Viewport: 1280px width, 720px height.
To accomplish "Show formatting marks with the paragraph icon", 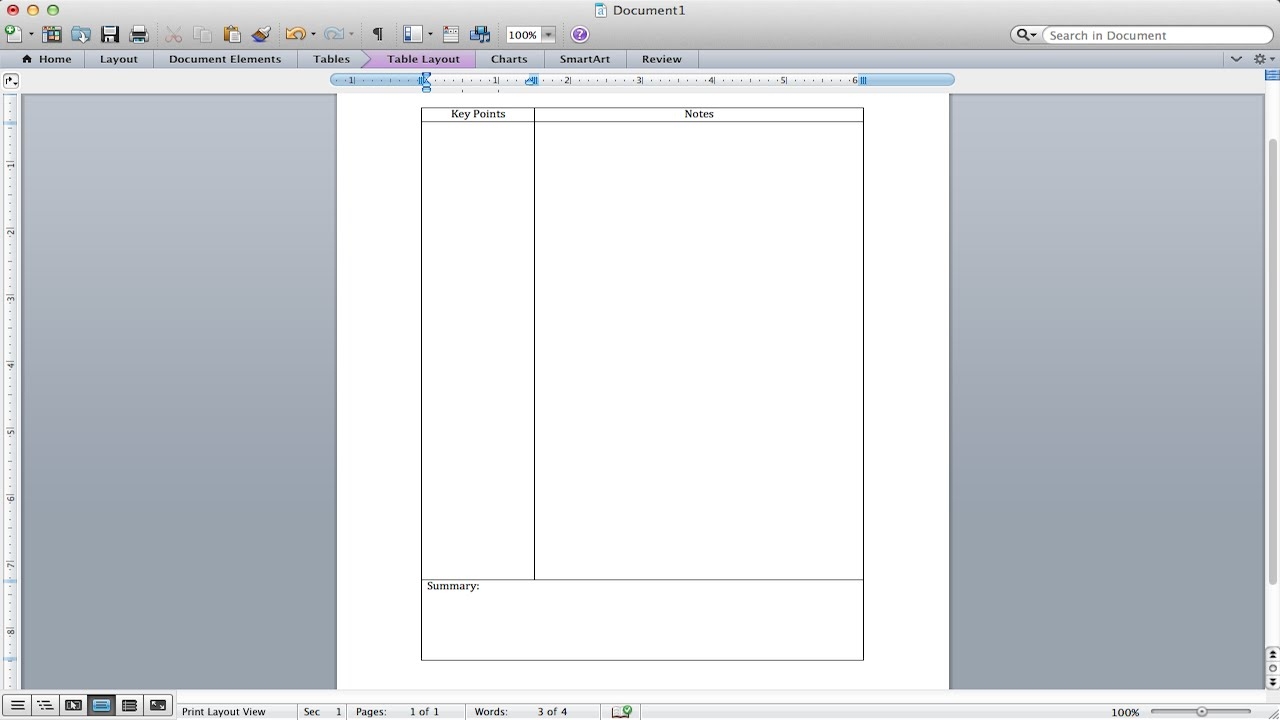I will [x=377, y=34].
